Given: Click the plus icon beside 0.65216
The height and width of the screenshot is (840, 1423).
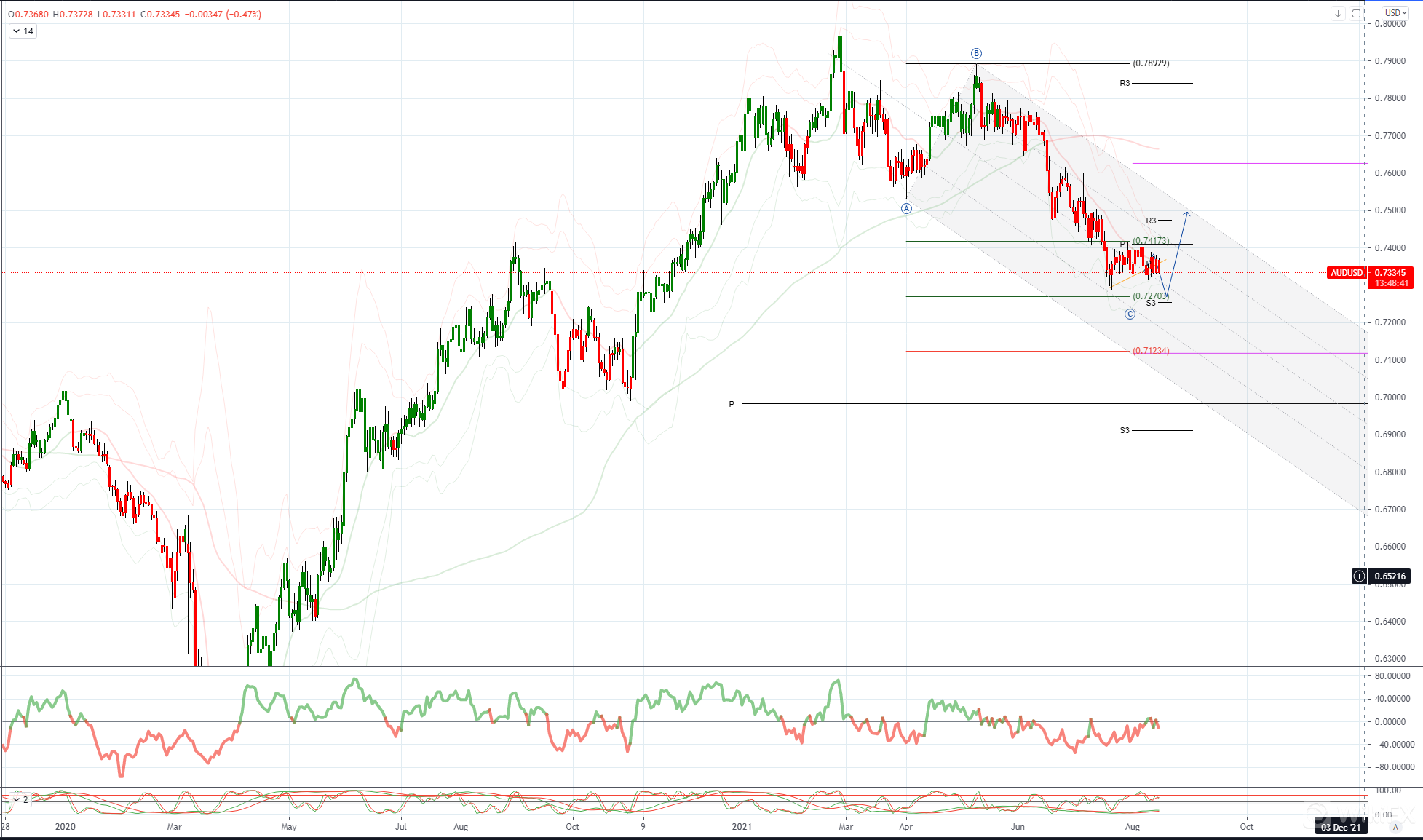Looking at the screenshot, I should 1359,576.
